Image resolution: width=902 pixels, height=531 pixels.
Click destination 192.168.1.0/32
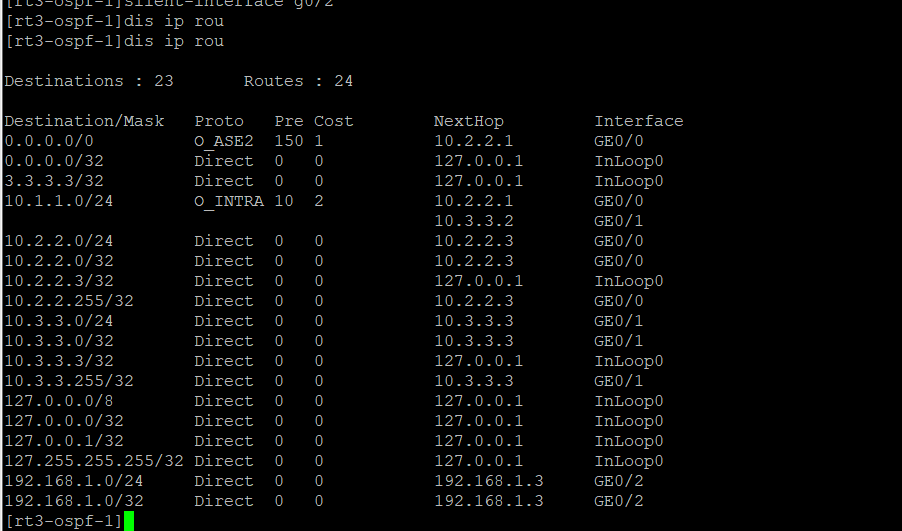74,501
